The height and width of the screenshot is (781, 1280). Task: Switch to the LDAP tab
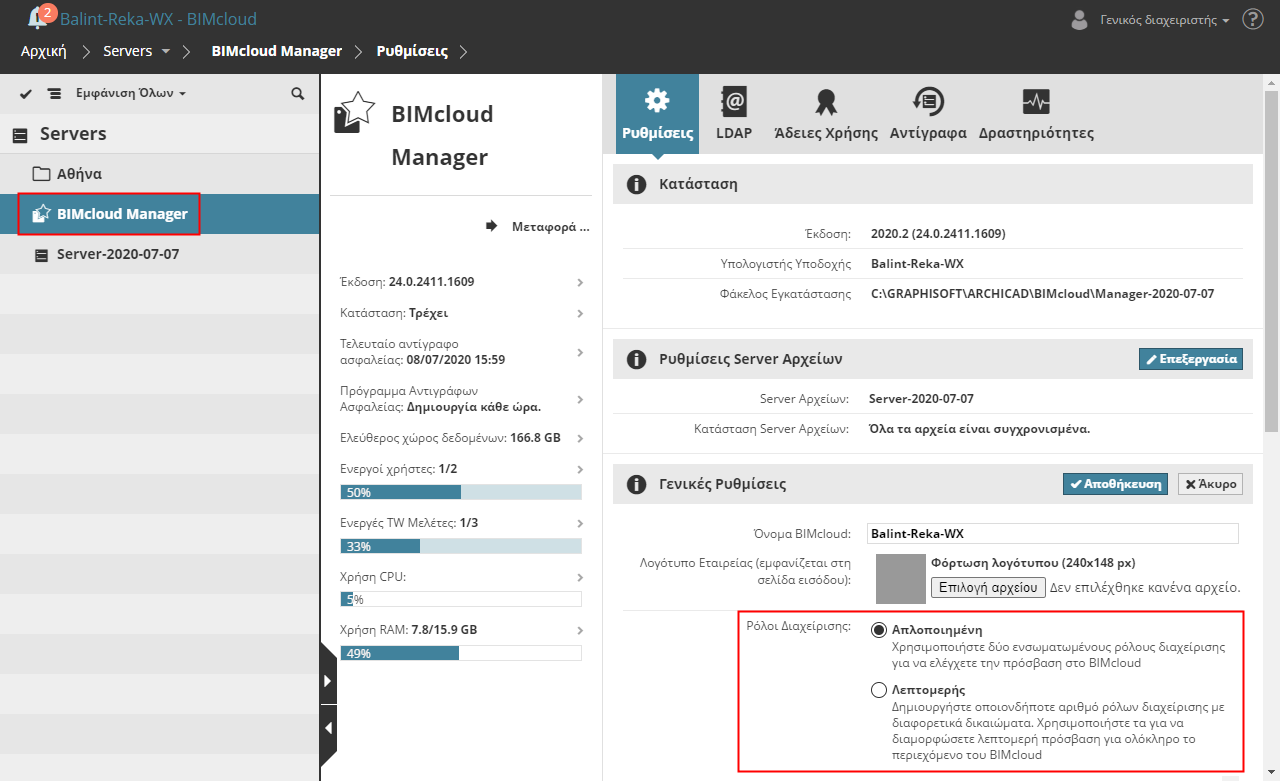point(734,114)
